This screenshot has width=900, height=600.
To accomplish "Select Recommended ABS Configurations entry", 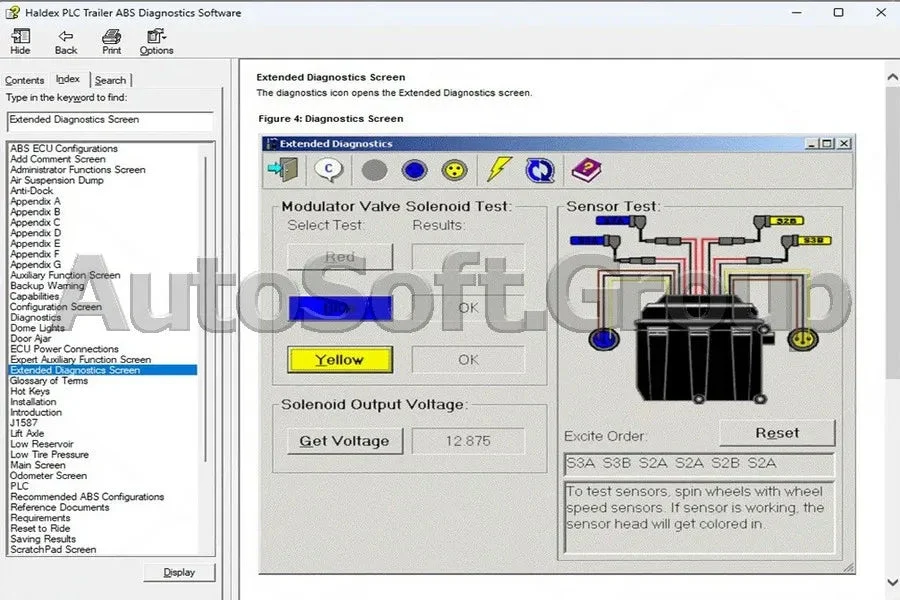I will [x=87, y=497].
